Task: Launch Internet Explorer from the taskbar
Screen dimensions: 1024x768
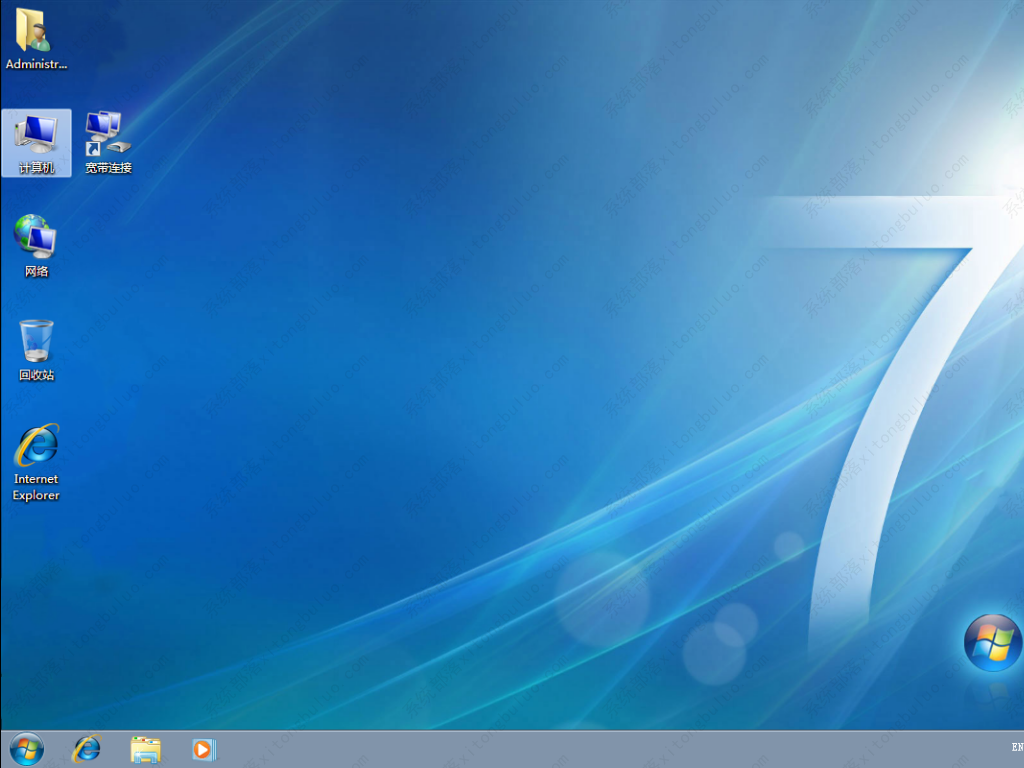Action: point(86,749)
